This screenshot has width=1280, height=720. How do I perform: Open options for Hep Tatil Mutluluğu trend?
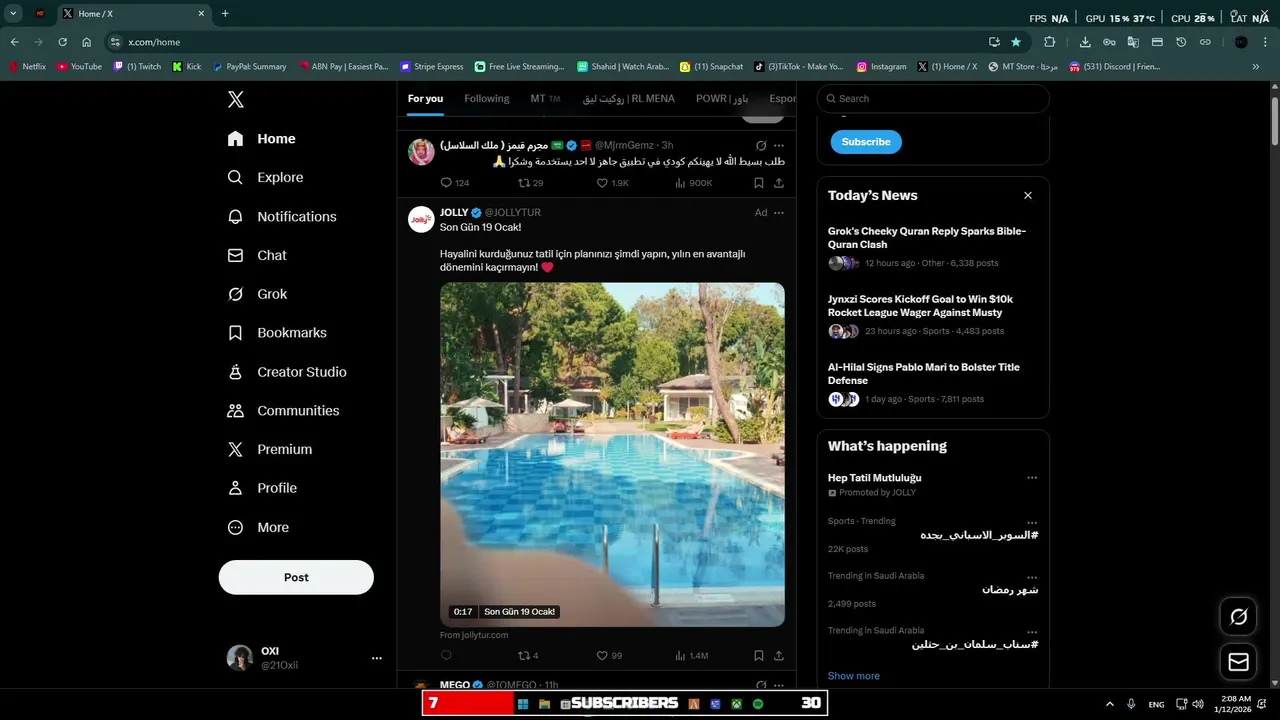point(1032,478)
